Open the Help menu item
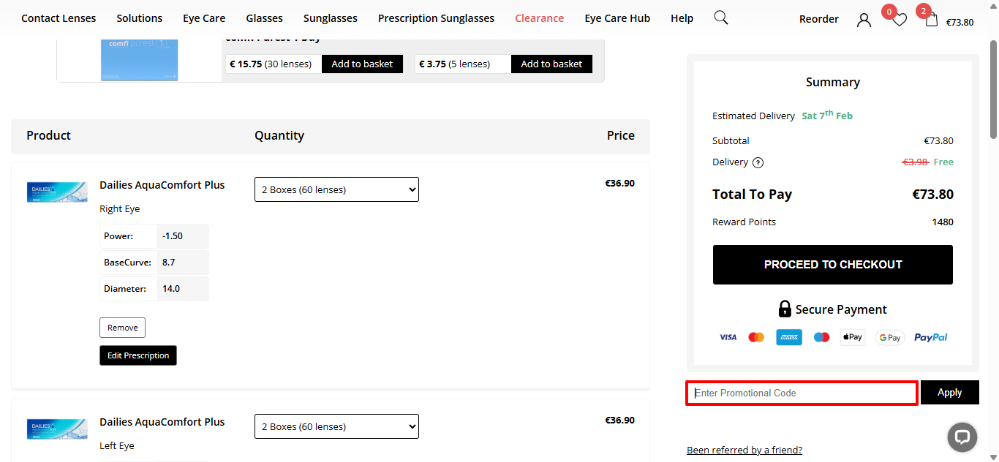The width and height of the screenshot is (999, 462). (x=682, y=18)
